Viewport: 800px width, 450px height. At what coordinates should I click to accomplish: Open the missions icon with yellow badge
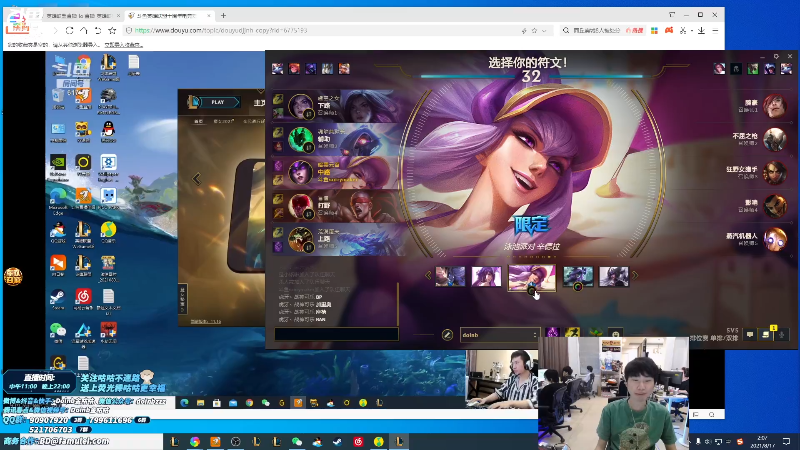click(766, 334)
